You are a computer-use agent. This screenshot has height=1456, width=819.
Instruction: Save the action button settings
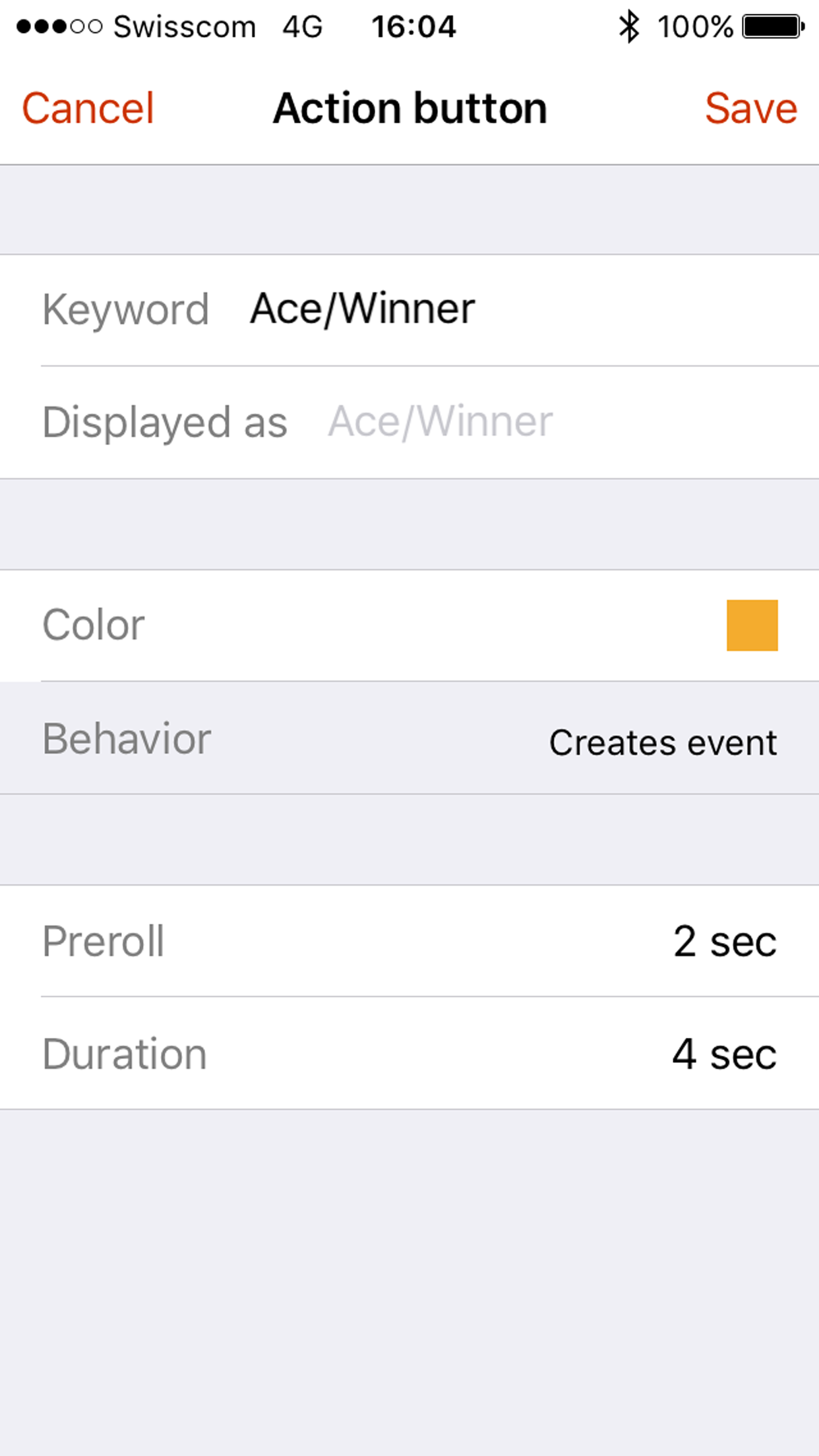[752, 107]
